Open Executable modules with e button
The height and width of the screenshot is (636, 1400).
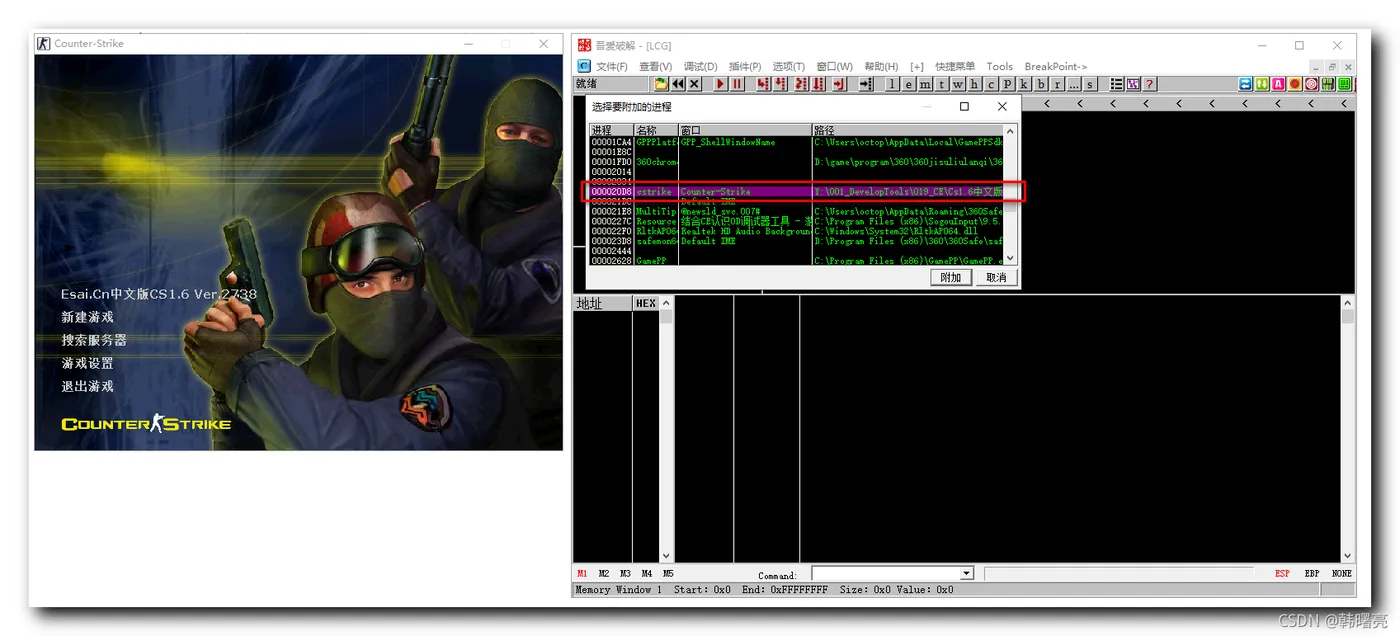[909, 84]
